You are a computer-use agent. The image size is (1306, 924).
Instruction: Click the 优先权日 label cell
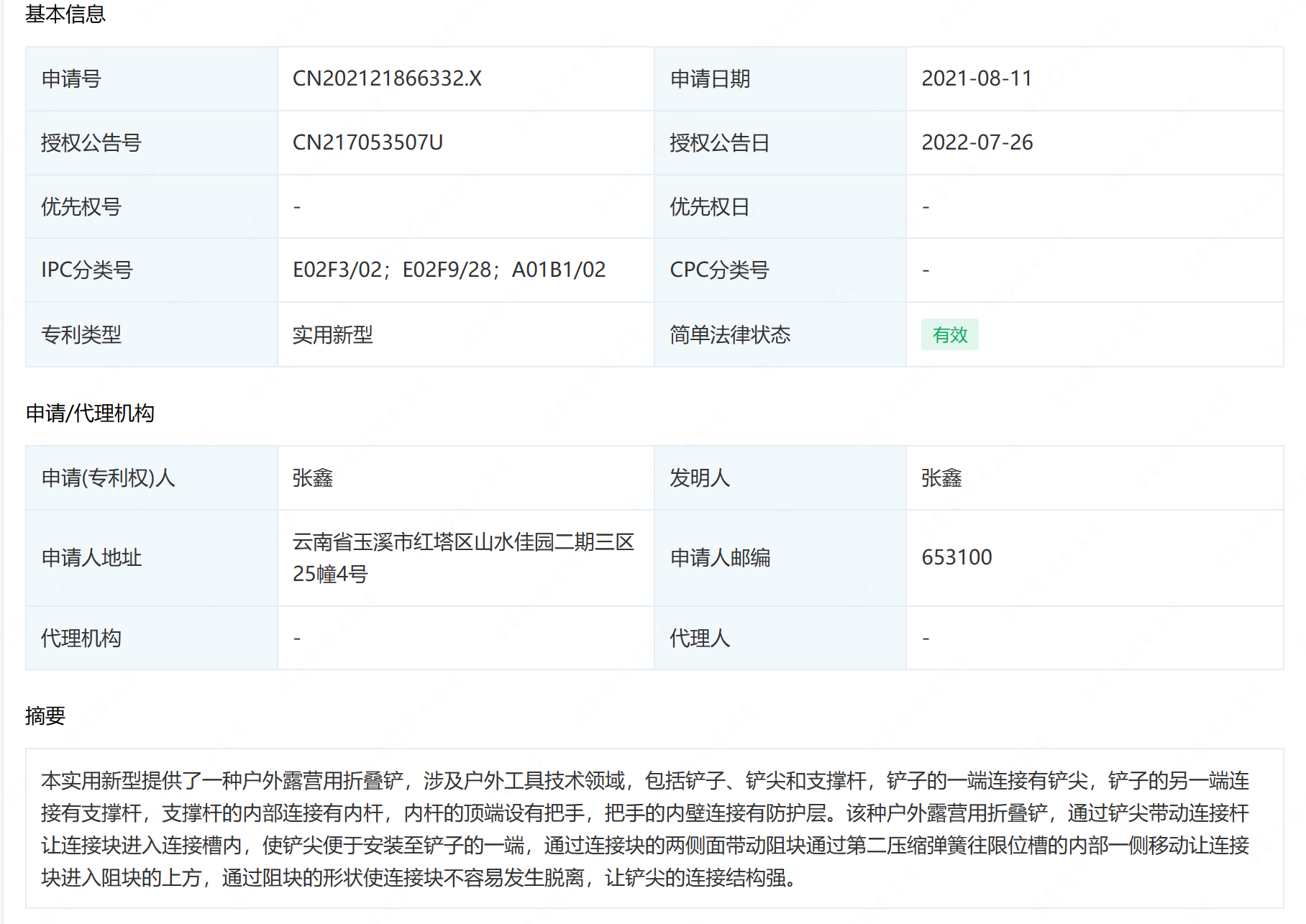(780, 207)
